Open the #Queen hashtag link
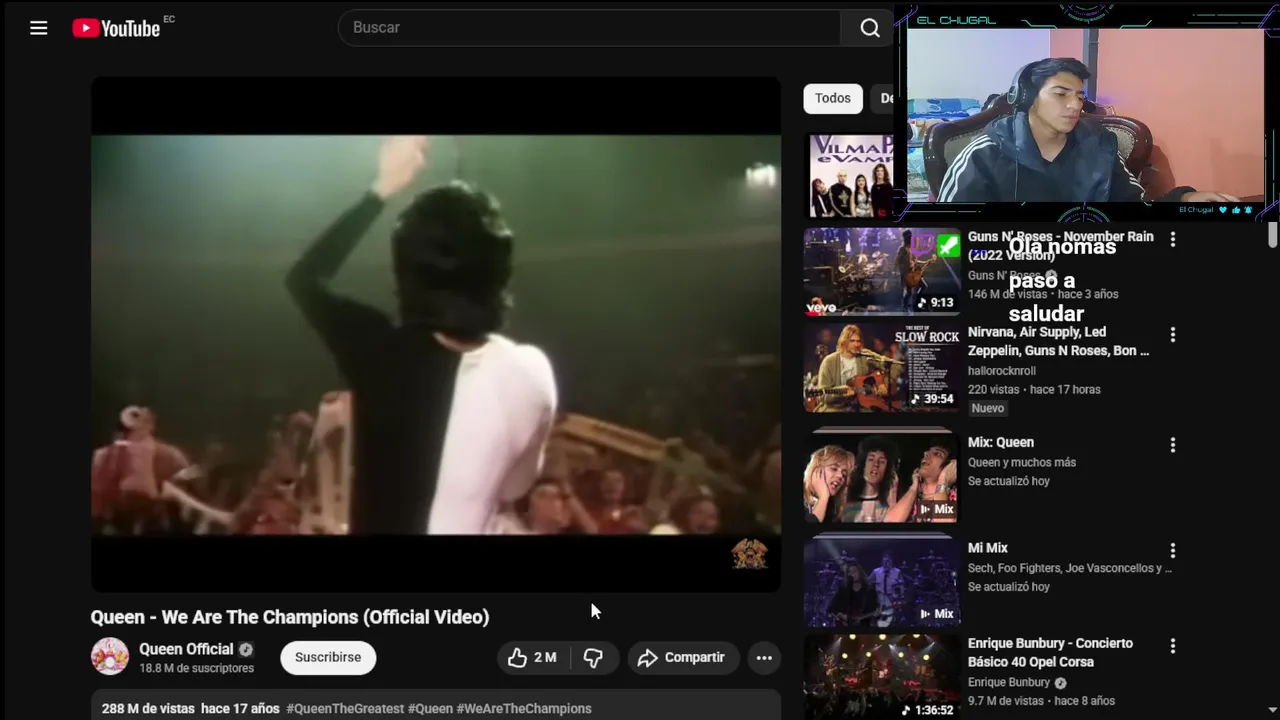 pyautogui.click(x=430, y=708)
